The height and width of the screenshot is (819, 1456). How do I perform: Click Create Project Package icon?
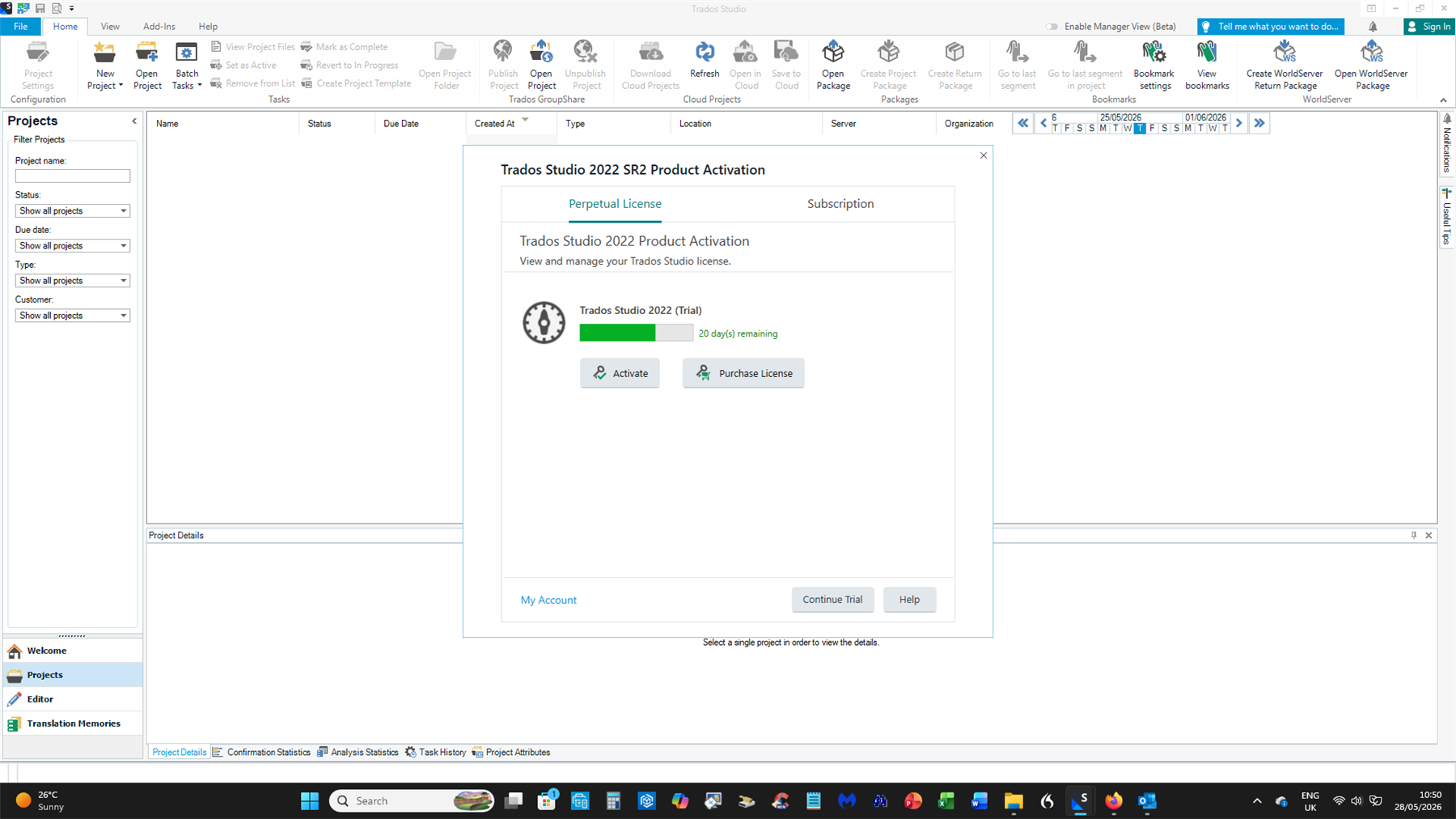(888, 66)
